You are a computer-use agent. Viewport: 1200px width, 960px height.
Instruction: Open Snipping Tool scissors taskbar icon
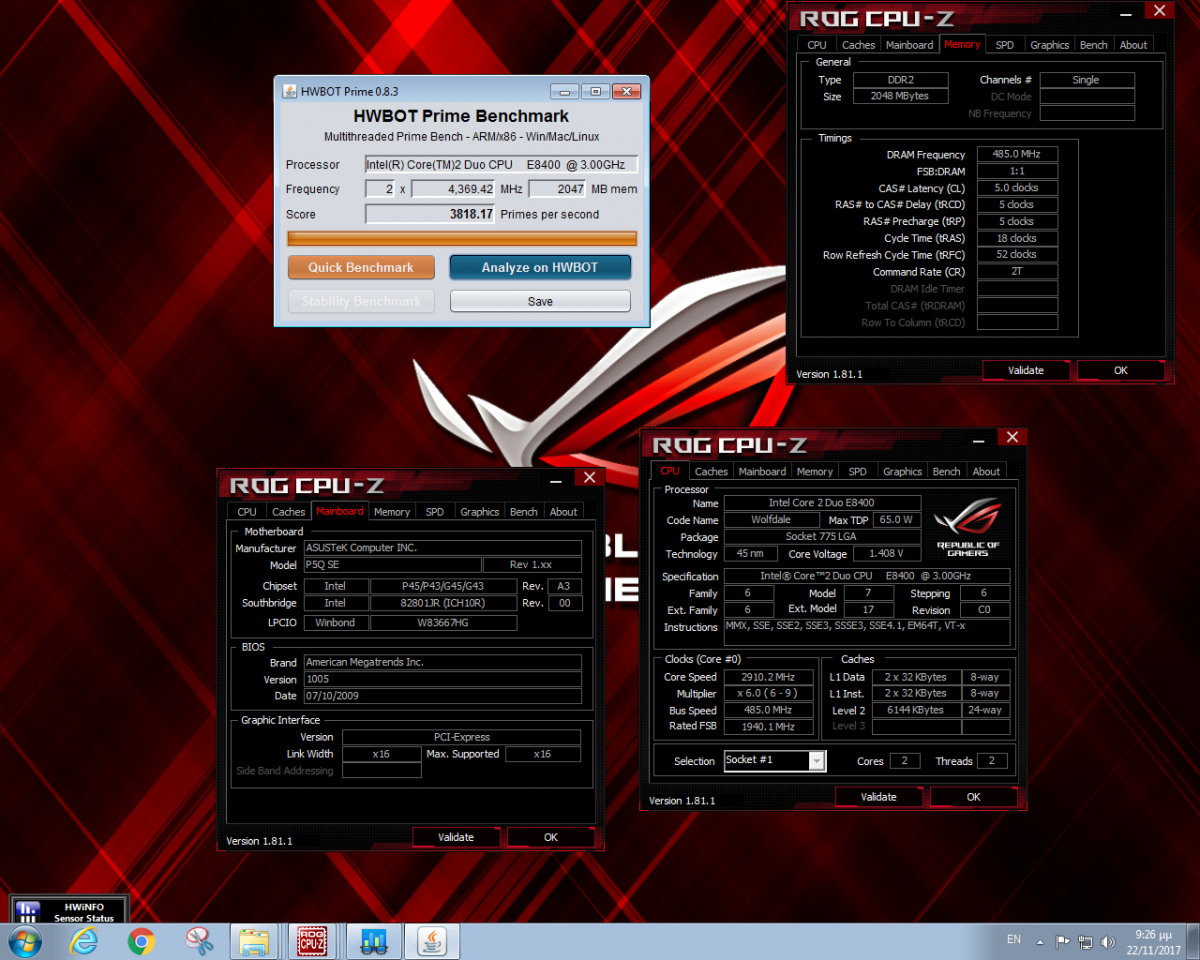click(199, 941)
